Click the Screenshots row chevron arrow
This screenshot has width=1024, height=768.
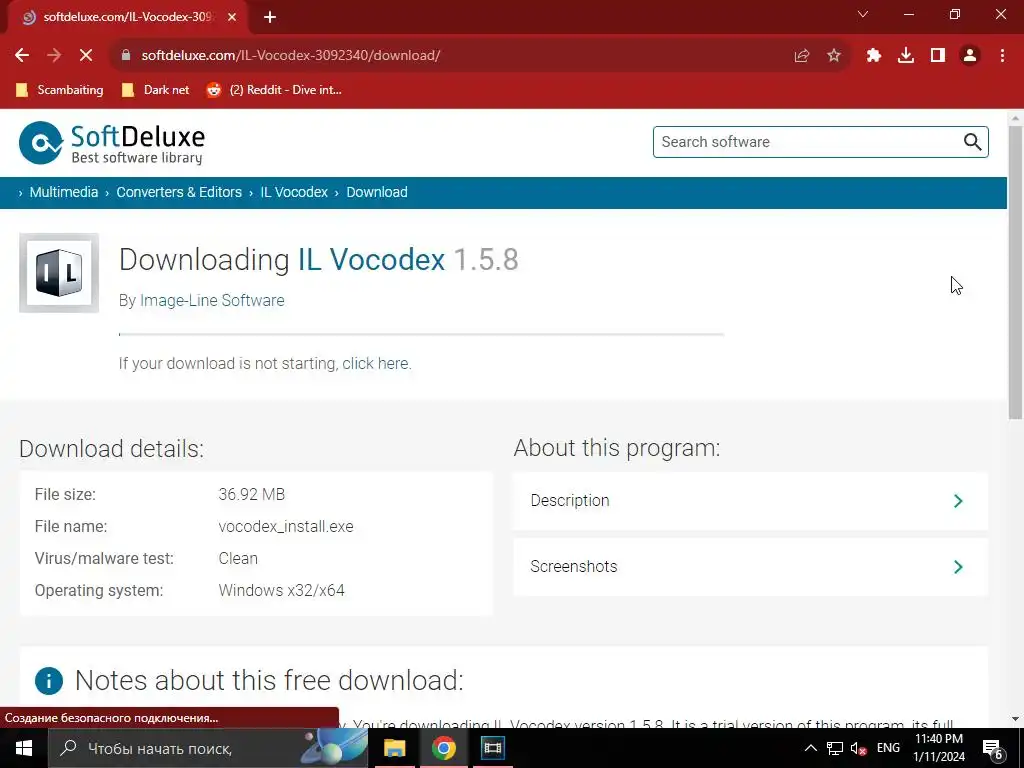click(958, 566)
